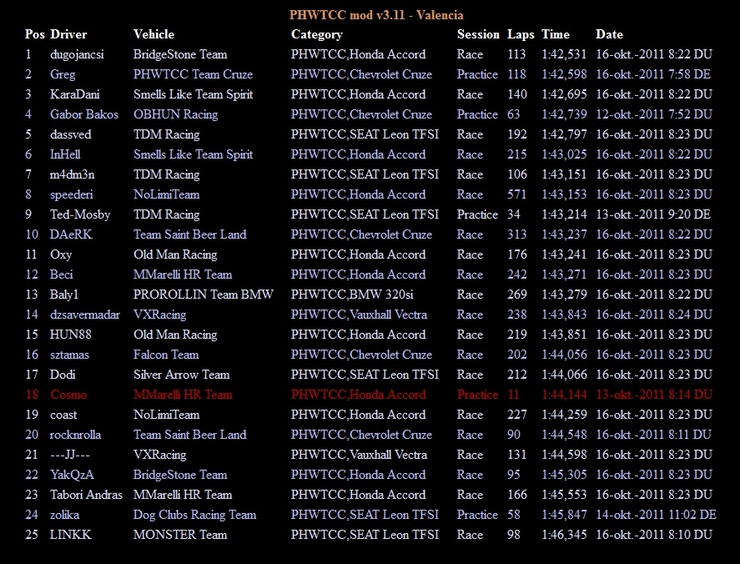Select driver name 'InHell'
The height and width of the screenshot is (564, 740).
[x=65, y=154]
